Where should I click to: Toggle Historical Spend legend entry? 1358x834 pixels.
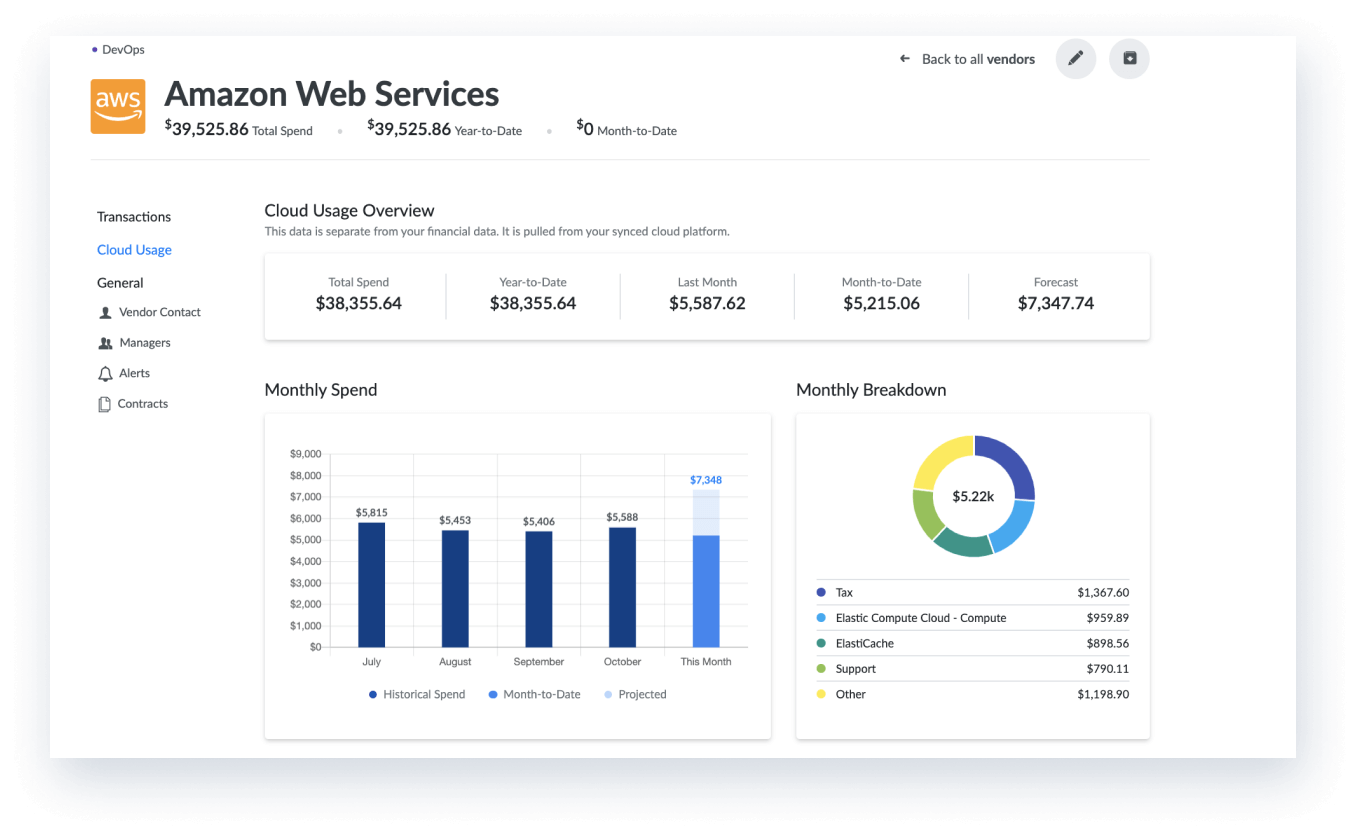tap(417, 694)
